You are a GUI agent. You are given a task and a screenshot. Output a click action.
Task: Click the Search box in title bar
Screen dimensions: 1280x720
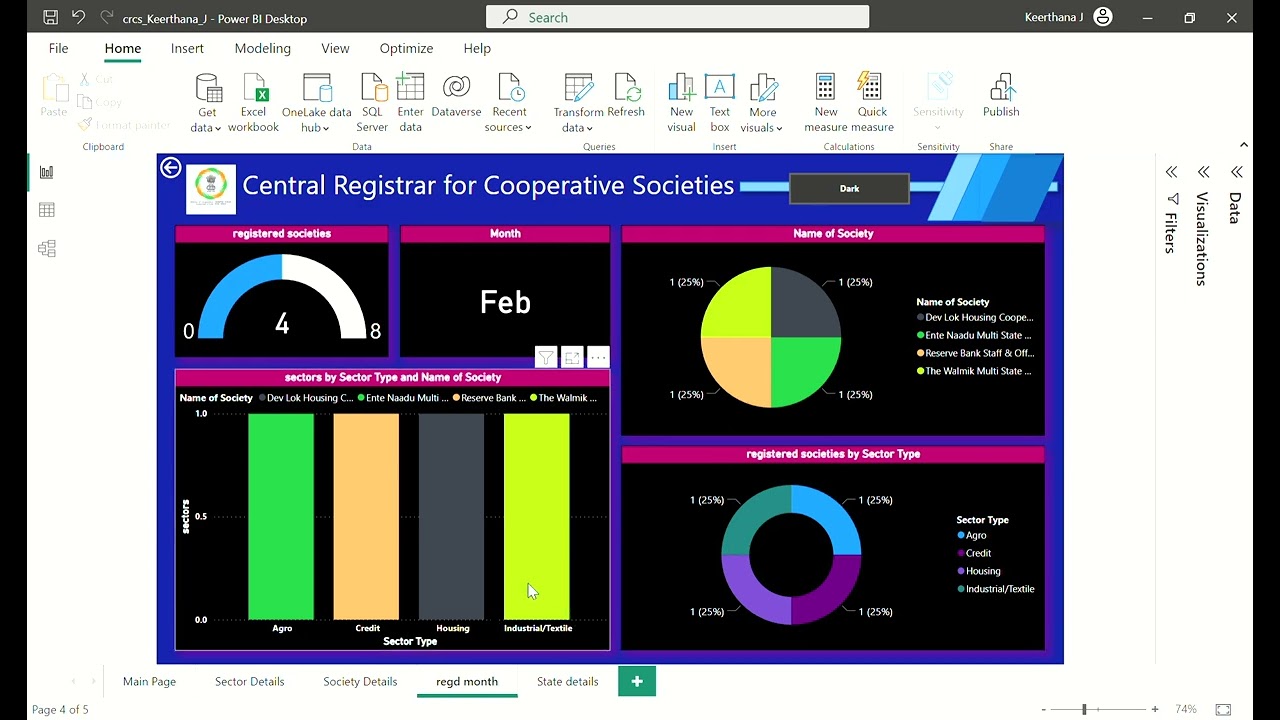coord(678,17)
